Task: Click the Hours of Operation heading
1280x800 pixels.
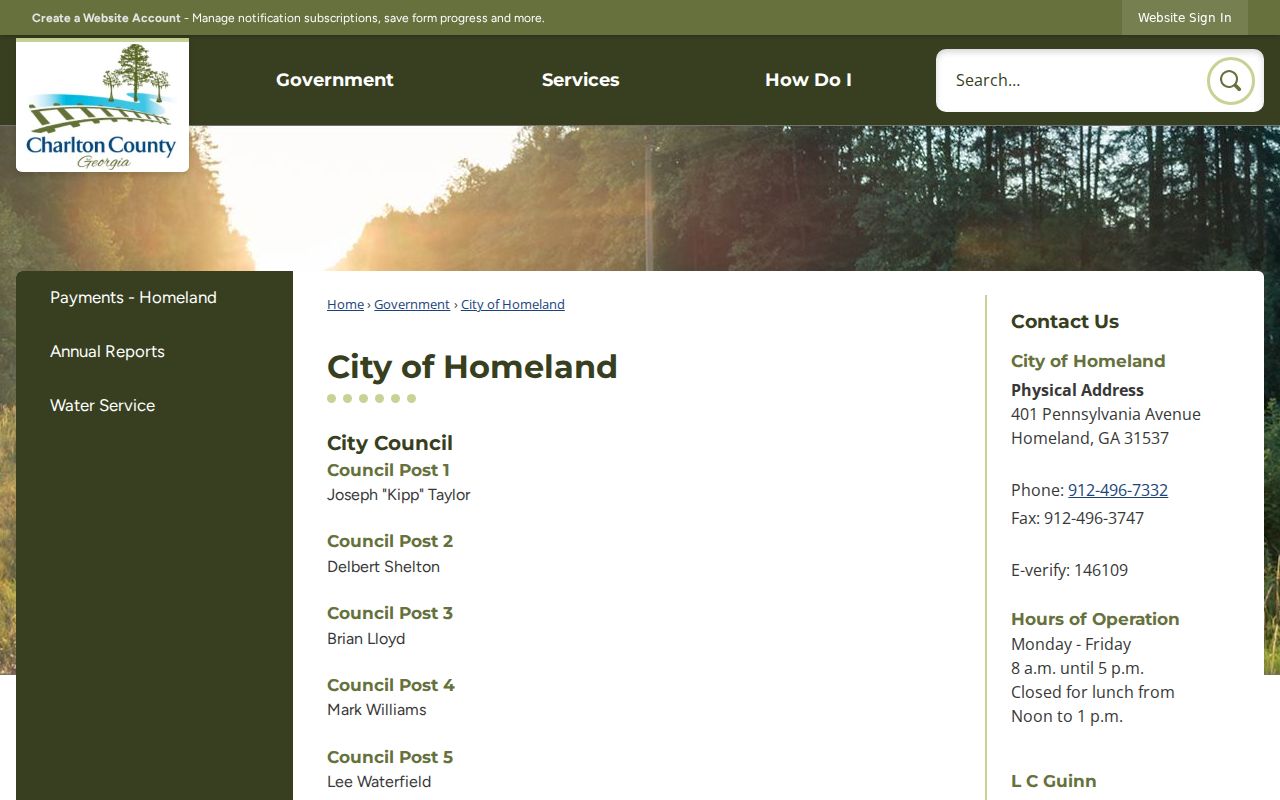Action: (1095, 619)
